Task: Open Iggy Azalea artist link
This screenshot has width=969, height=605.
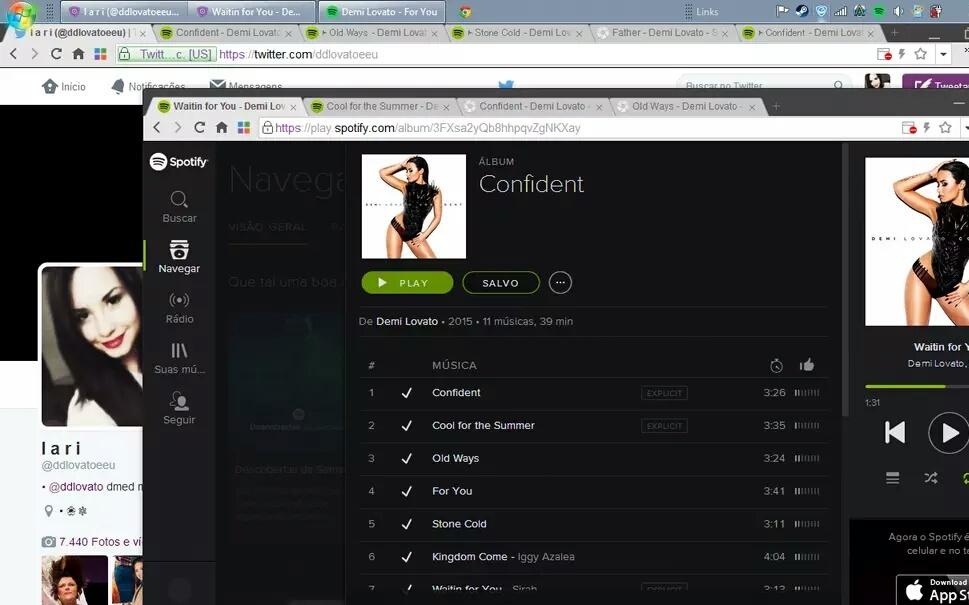Action: click(546, 556)
